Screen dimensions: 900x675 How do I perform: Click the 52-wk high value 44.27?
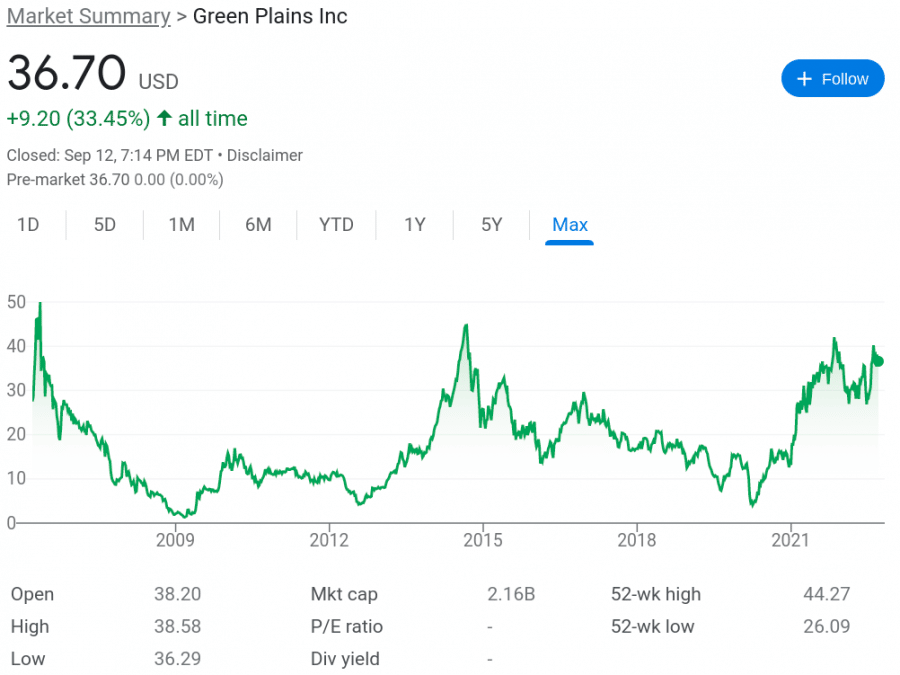(x=827, y=593)
